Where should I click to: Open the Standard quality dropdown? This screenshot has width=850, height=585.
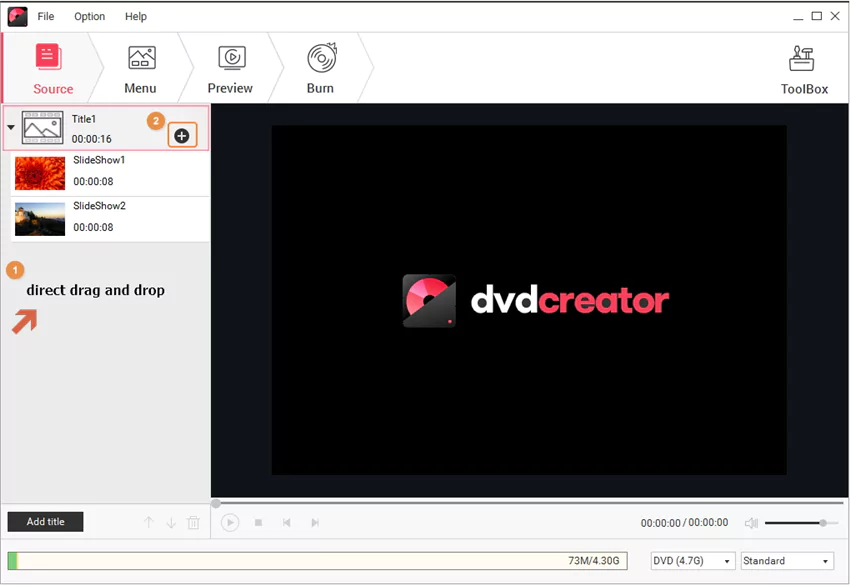[x=787, y=560]
